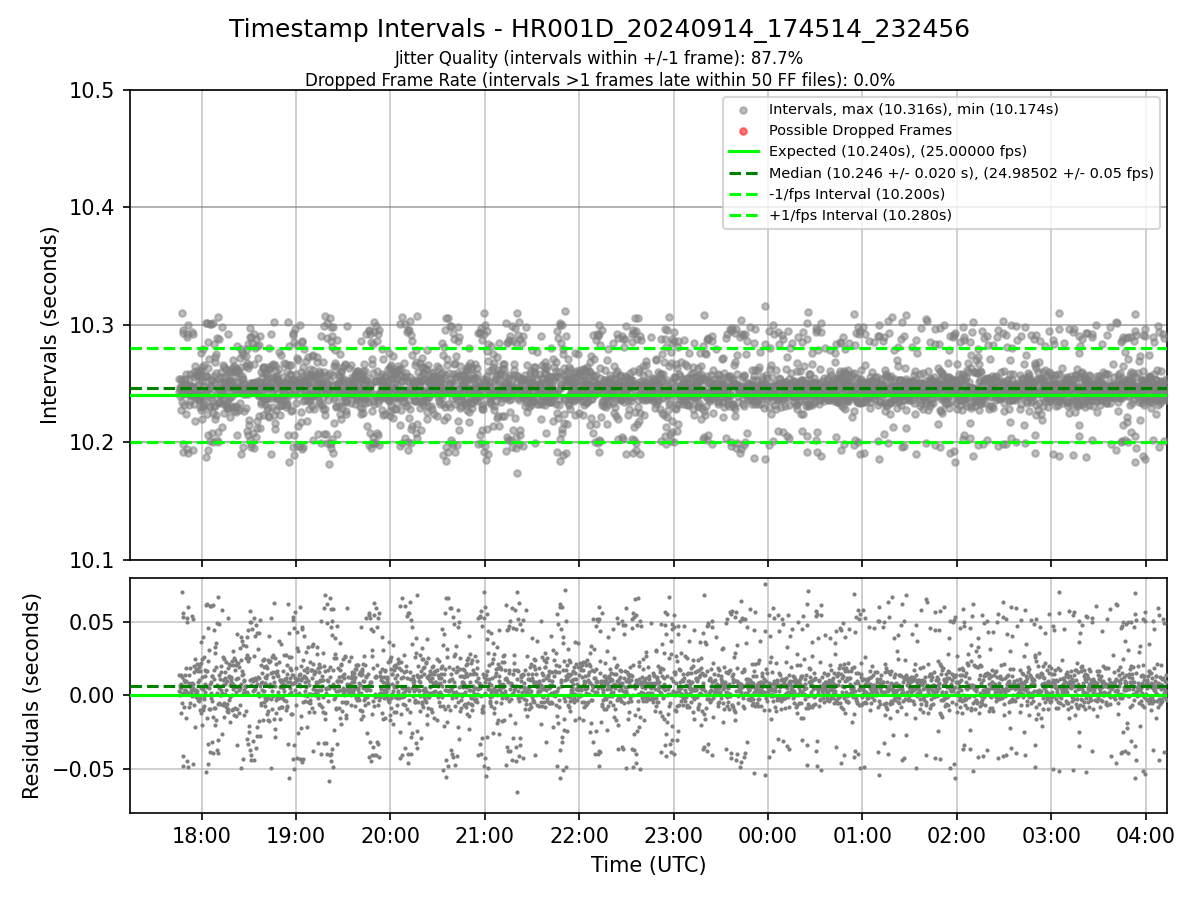Click the 00:00 time tick label
Viewport: 1200px width, 900px height.
click(x=767, y=835)
